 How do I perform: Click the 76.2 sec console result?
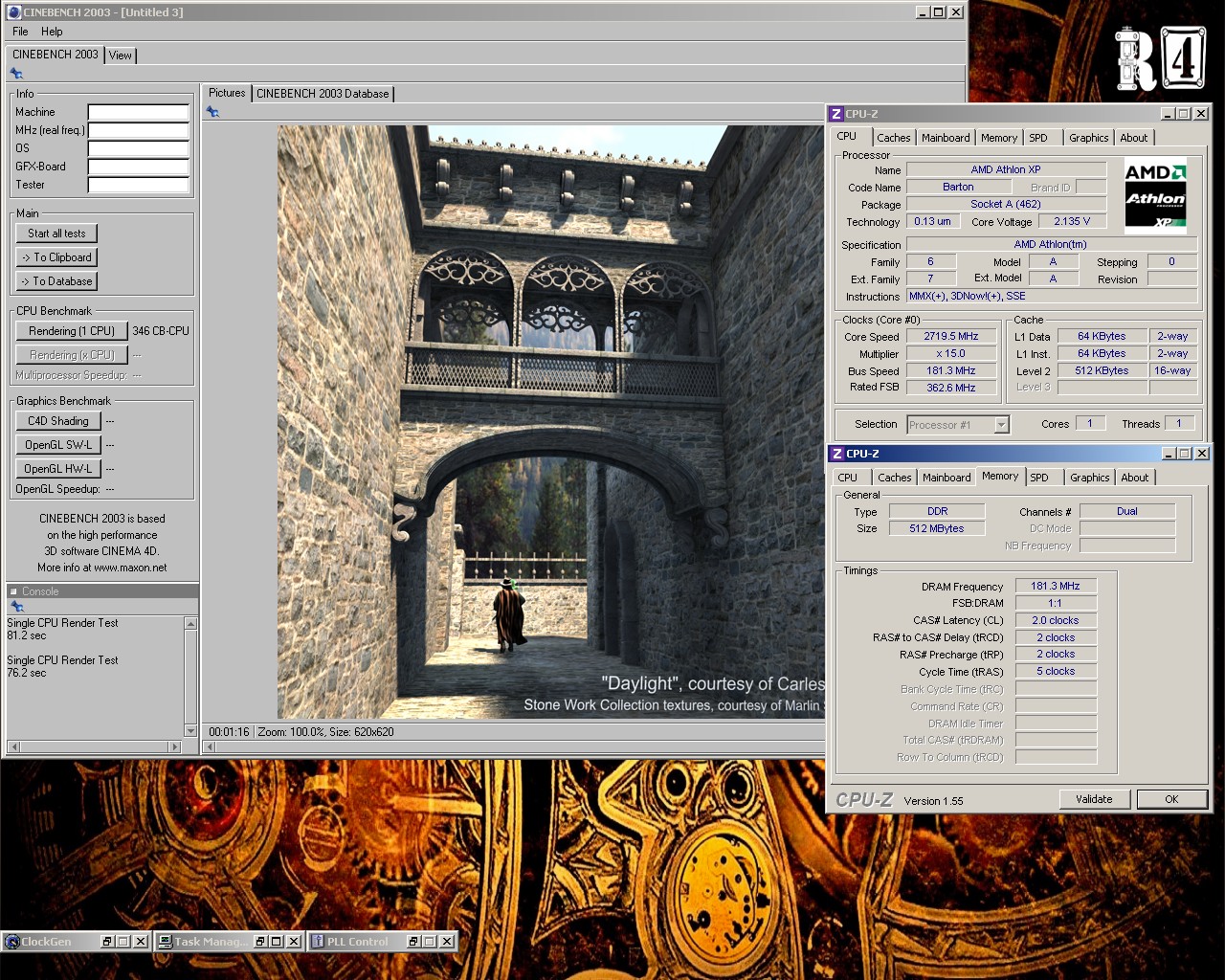point(27,673)
